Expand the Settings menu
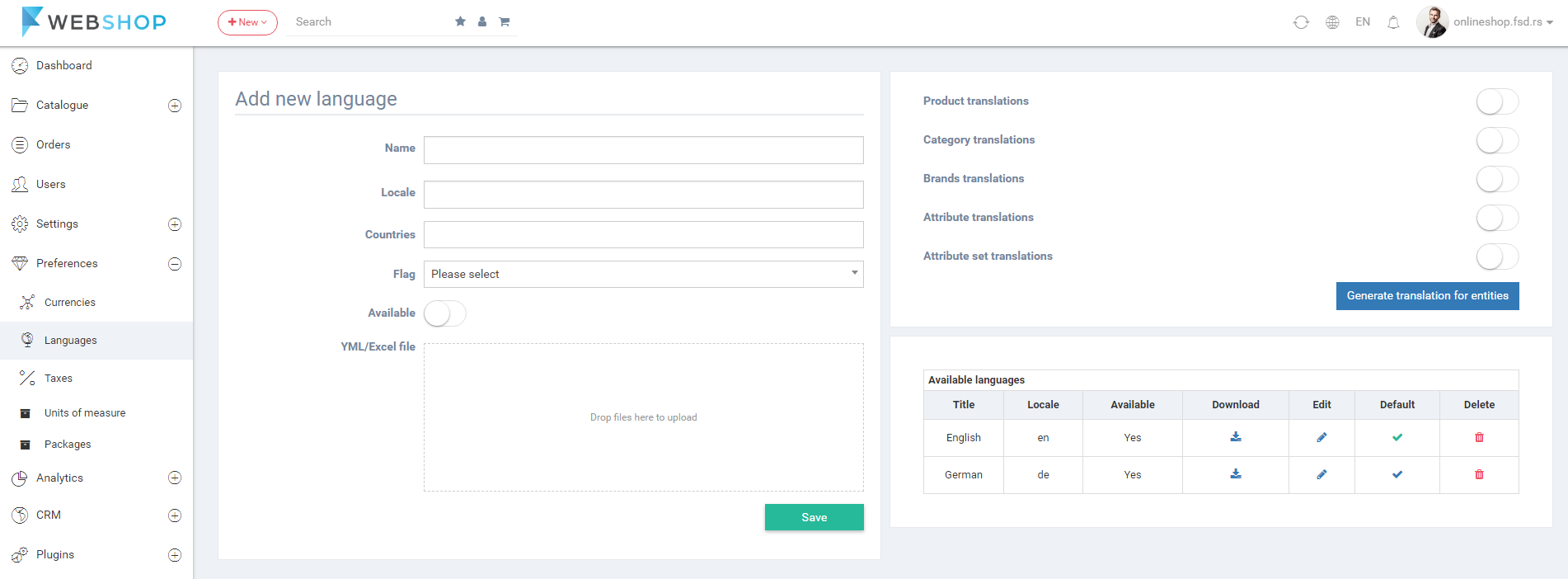Image resolution: width=1568 pixels, height=579 pixels. click(x=175, y=224)
